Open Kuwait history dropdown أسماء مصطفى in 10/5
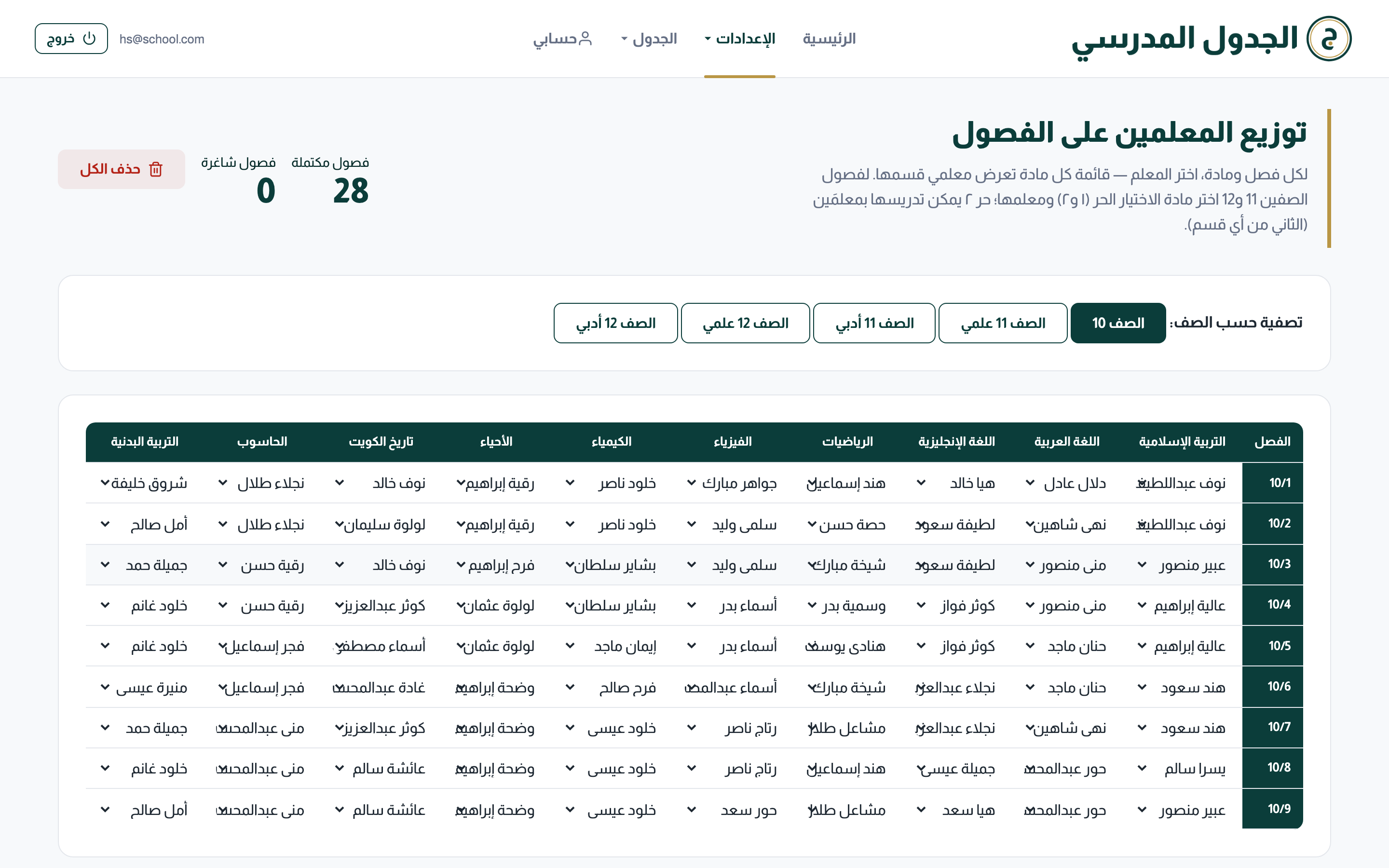Viewport: 1389px width, 868px height. (381, 646)
